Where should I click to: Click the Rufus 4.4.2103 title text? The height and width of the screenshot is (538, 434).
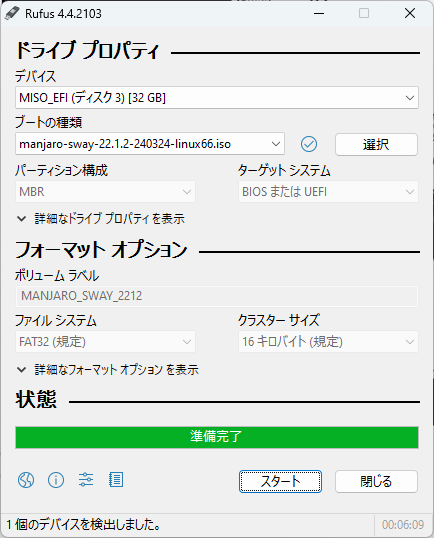tap(63, 14)
